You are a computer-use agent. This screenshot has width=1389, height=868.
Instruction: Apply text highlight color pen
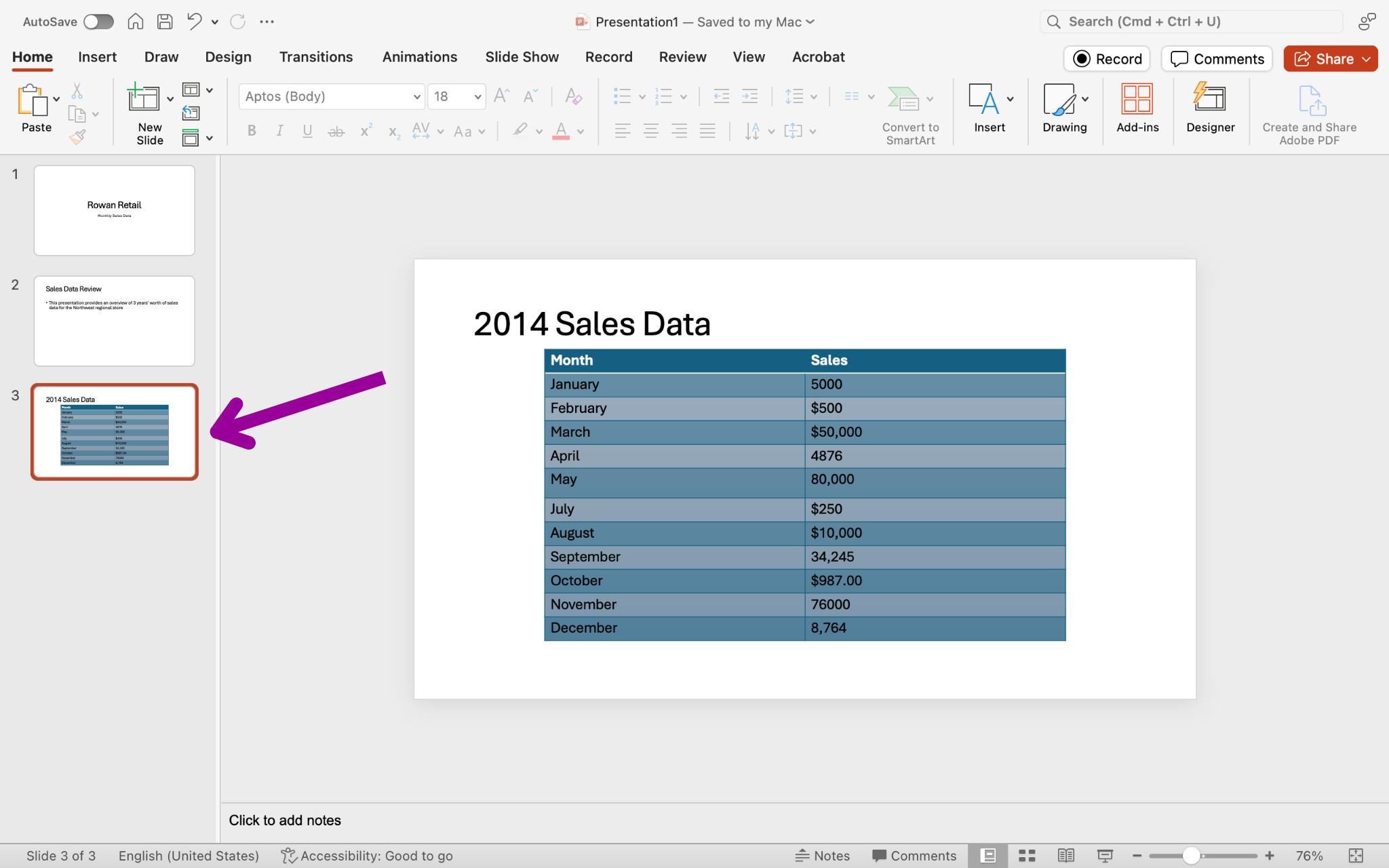[x=520, y=130]
